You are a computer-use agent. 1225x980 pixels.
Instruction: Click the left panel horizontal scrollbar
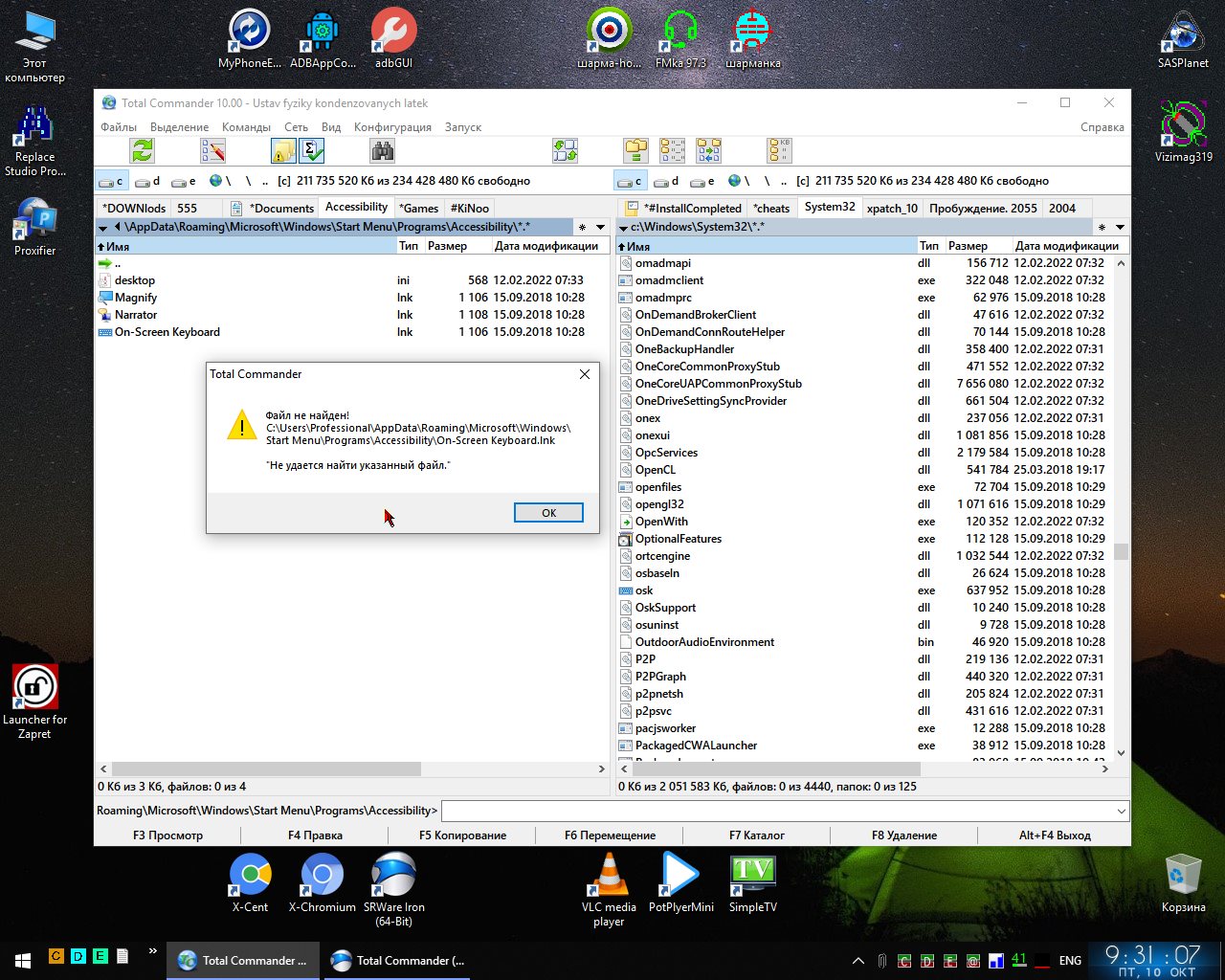(266, 769)
